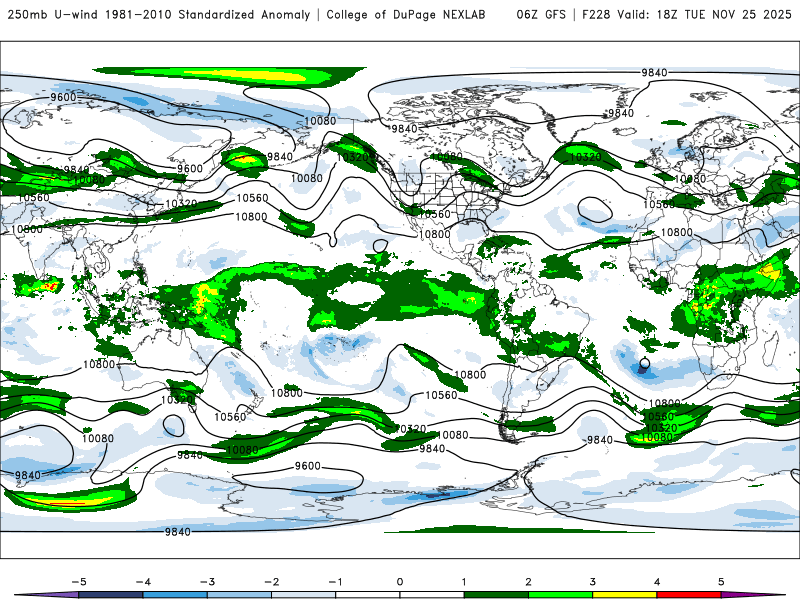
Task: Click the 'College of DuPage NEXLAB' text
Action: 406,15
